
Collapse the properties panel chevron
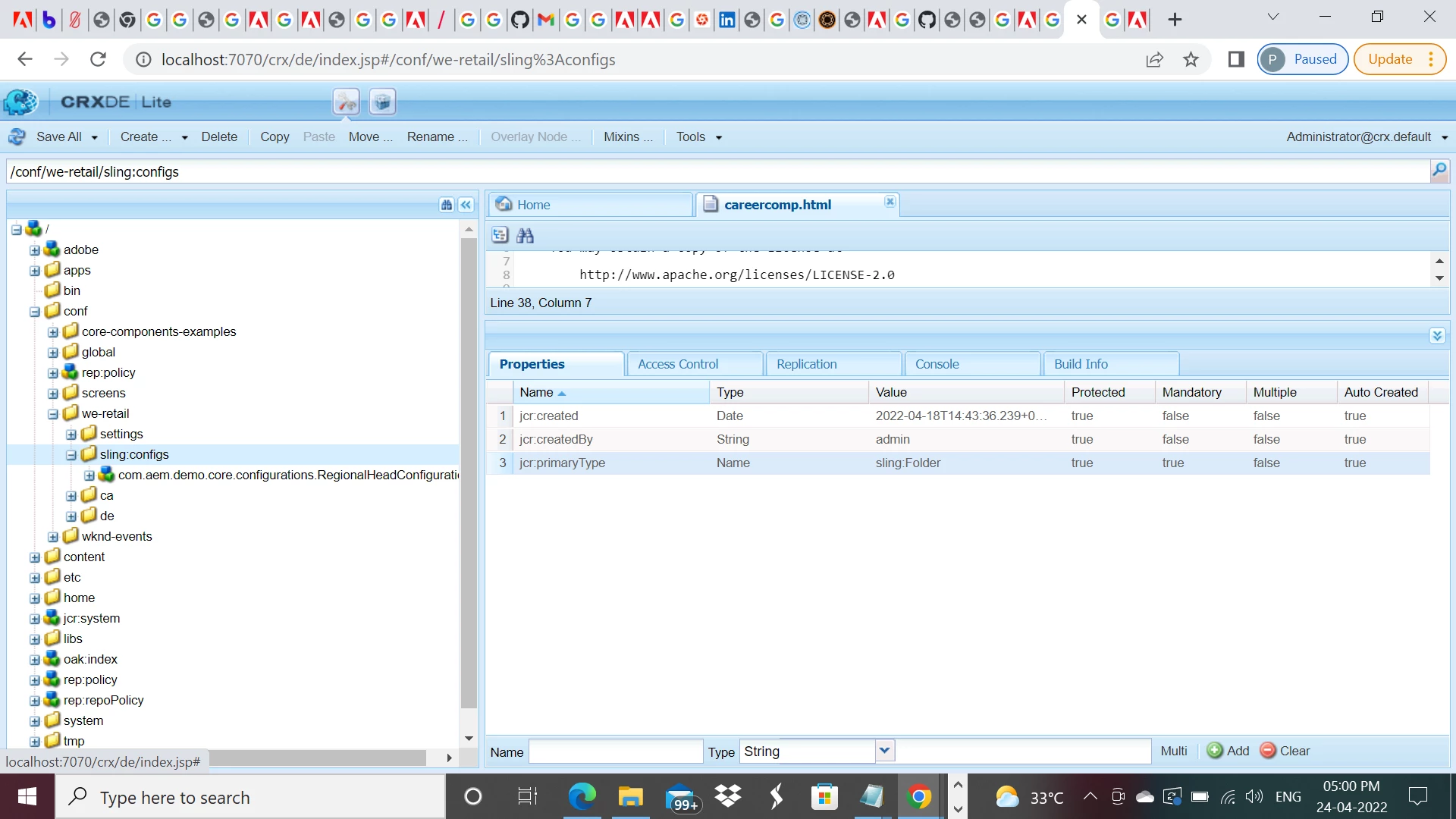[x=1437, y=335]
